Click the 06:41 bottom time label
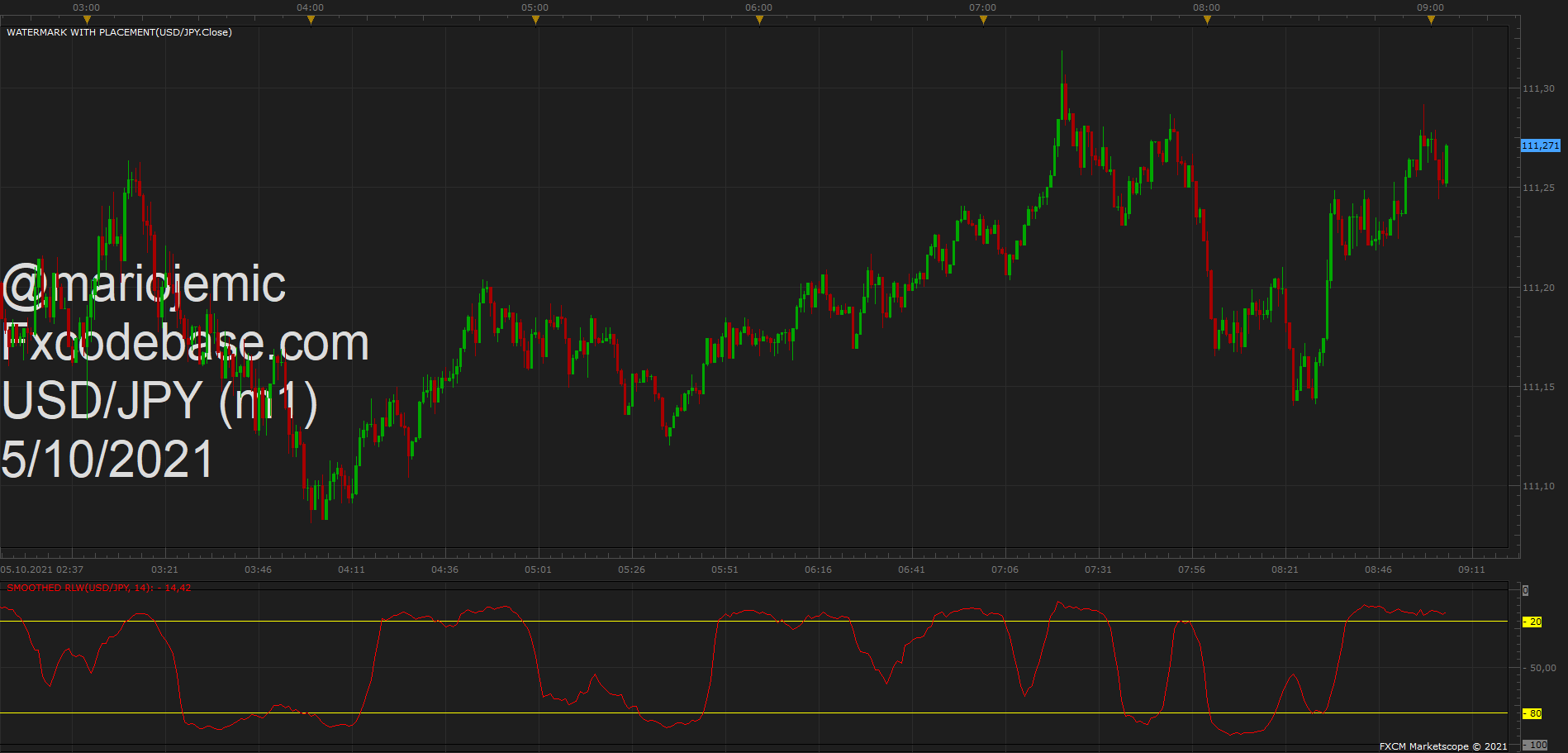The image size is (1568, 753). click(911, 570)
